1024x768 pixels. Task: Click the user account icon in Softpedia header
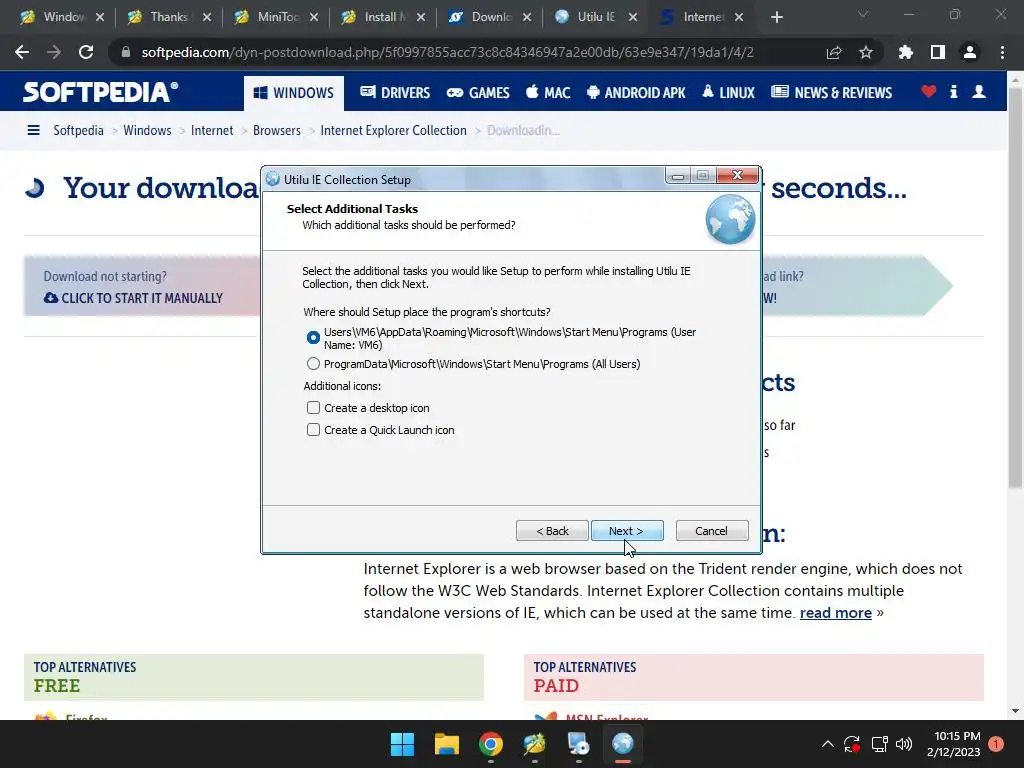pos(979,91)
